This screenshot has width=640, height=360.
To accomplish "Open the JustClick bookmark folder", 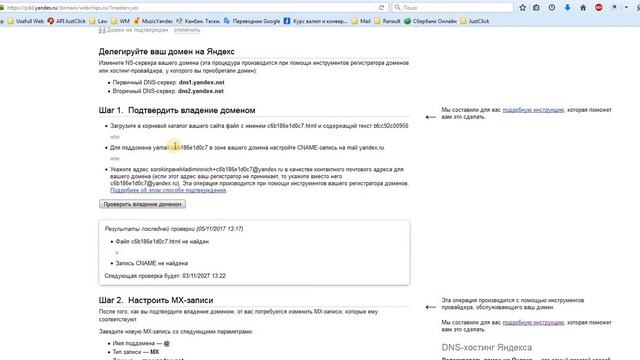I will point(475,21).
